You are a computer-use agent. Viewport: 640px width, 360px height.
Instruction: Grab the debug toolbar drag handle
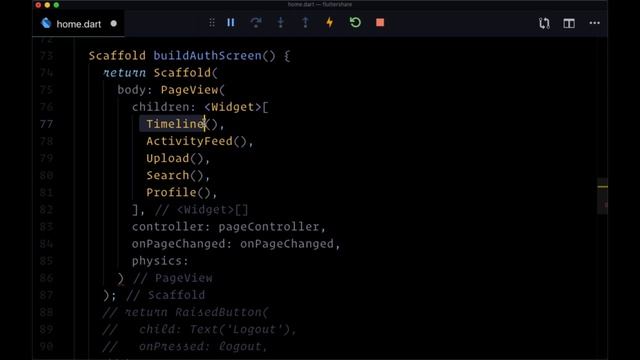[x=212, y=23]
